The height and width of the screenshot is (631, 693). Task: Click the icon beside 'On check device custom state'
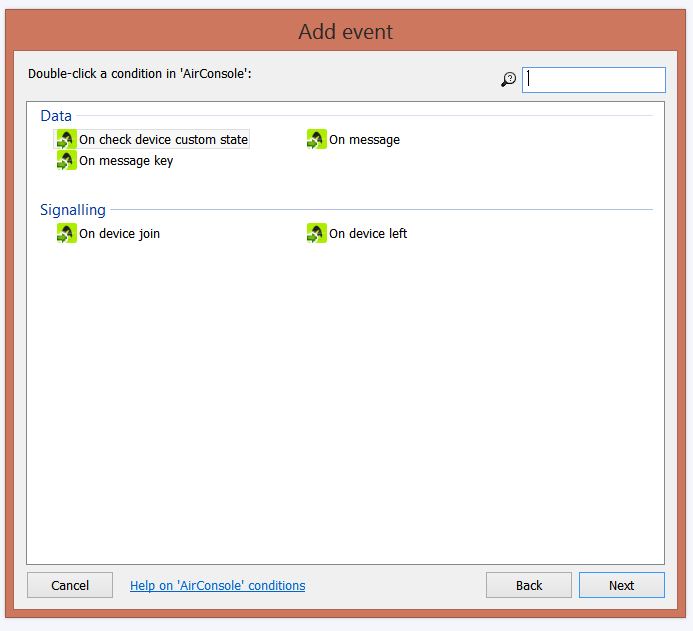click(x=67, y=140)
